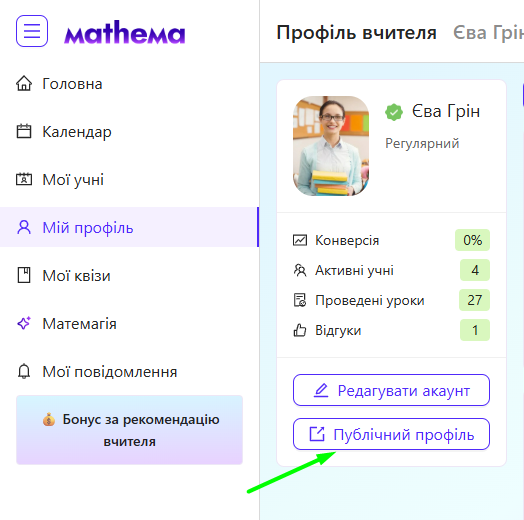Open the Матемагія section
This screenshot has height=520, width=524.
(x=129, y=323)
